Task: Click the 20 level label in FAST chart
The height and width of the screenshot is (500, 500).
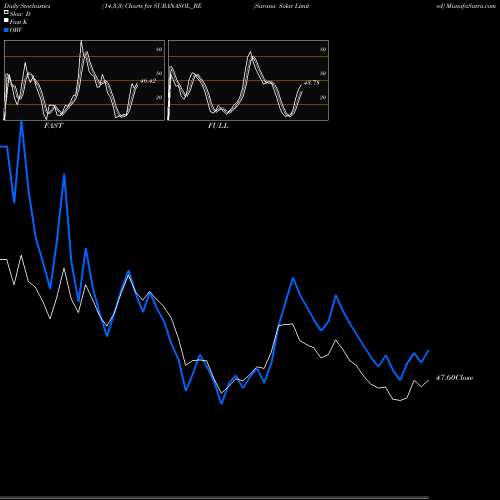Action: coord(159,97)
